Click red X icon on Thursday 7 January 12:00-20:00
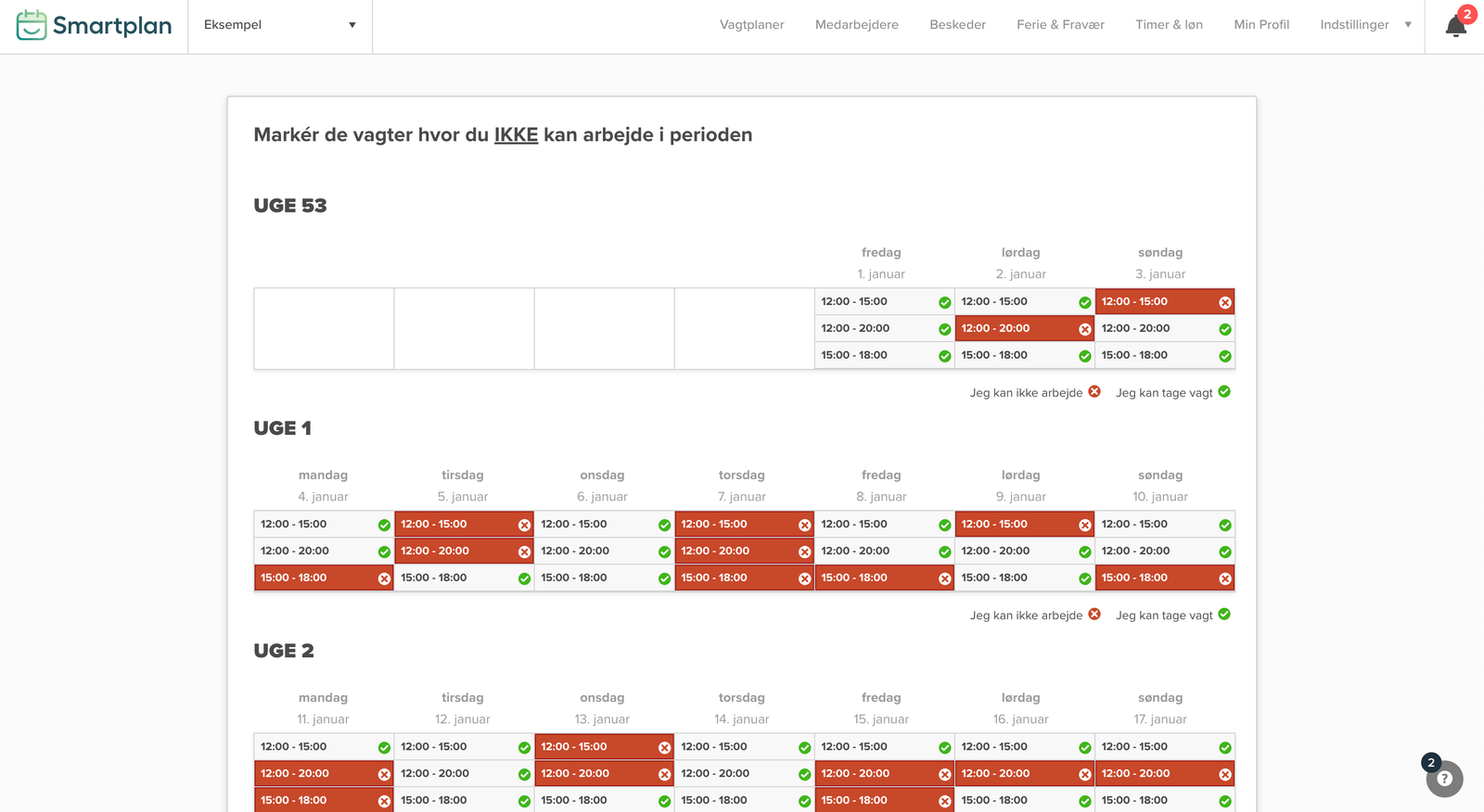 pyautogui.click(x=804, y=552)
